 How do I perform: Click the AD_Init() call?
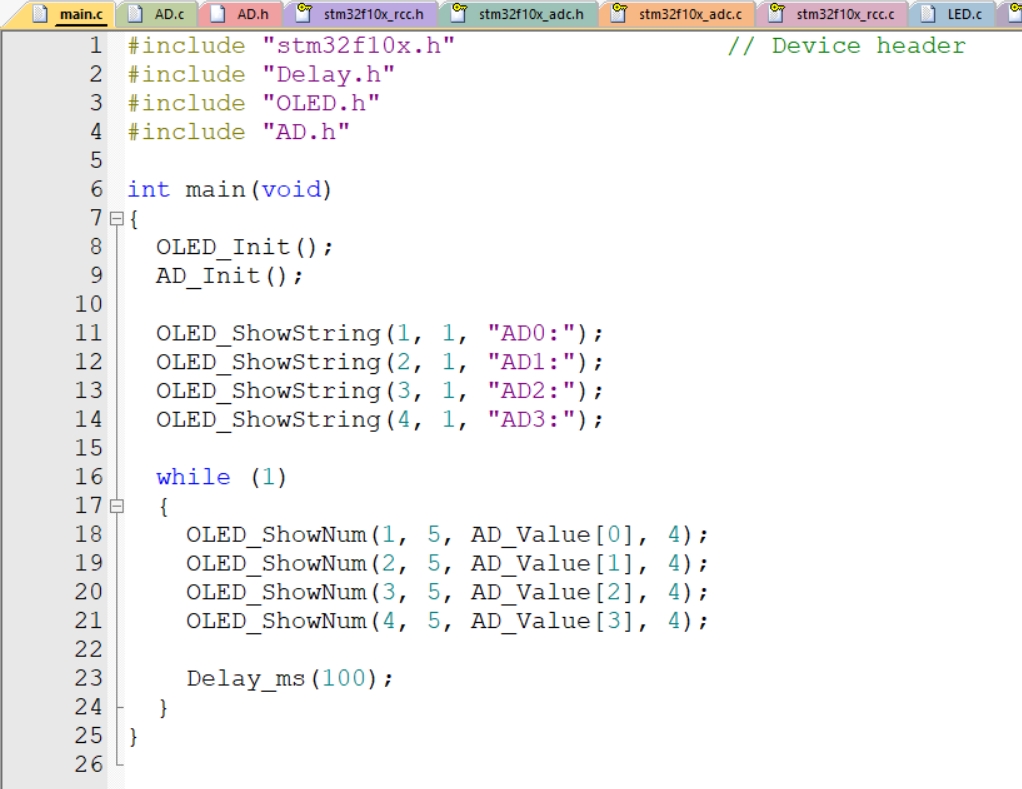coord(229,276)
